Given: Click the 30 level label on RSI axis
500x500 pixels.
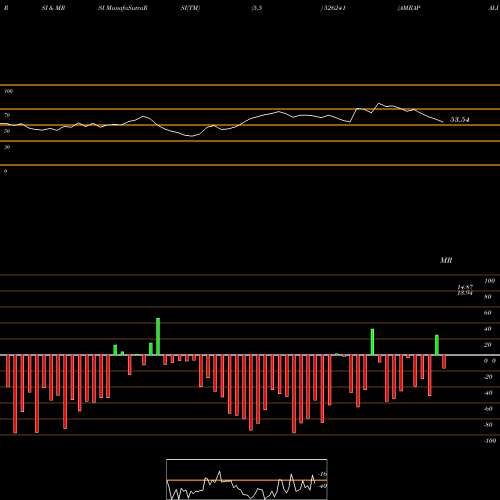Looking at the screenshot, I should pos(7,147).
